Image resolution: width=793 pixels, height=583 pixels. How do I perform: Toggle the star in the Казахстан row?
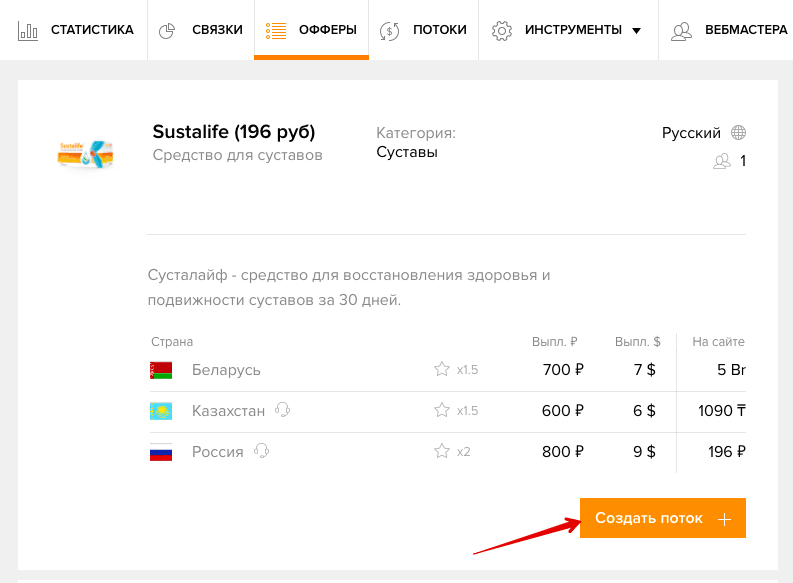click(x=442, y=410)
